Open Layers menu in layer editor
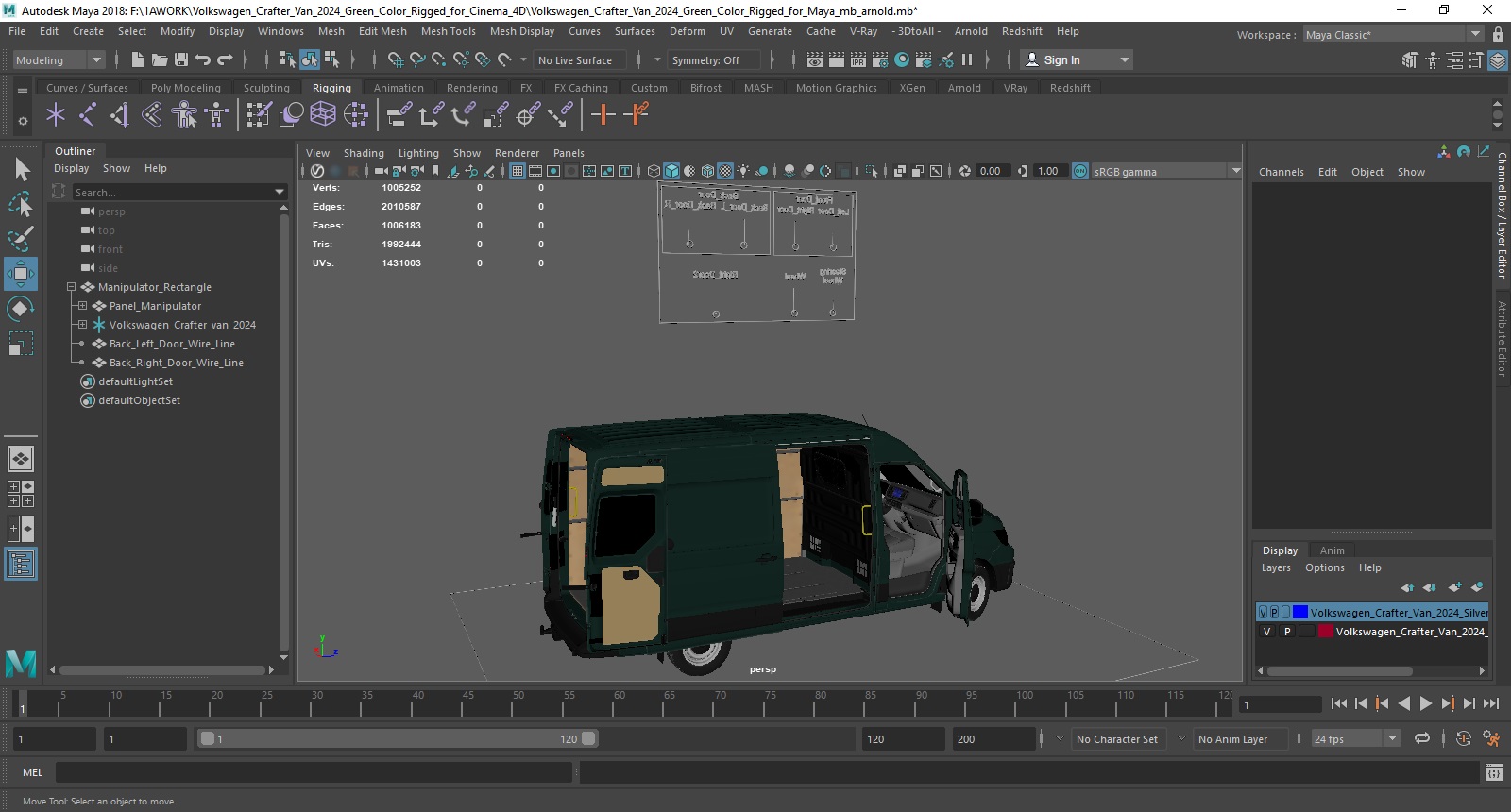 1276,567
